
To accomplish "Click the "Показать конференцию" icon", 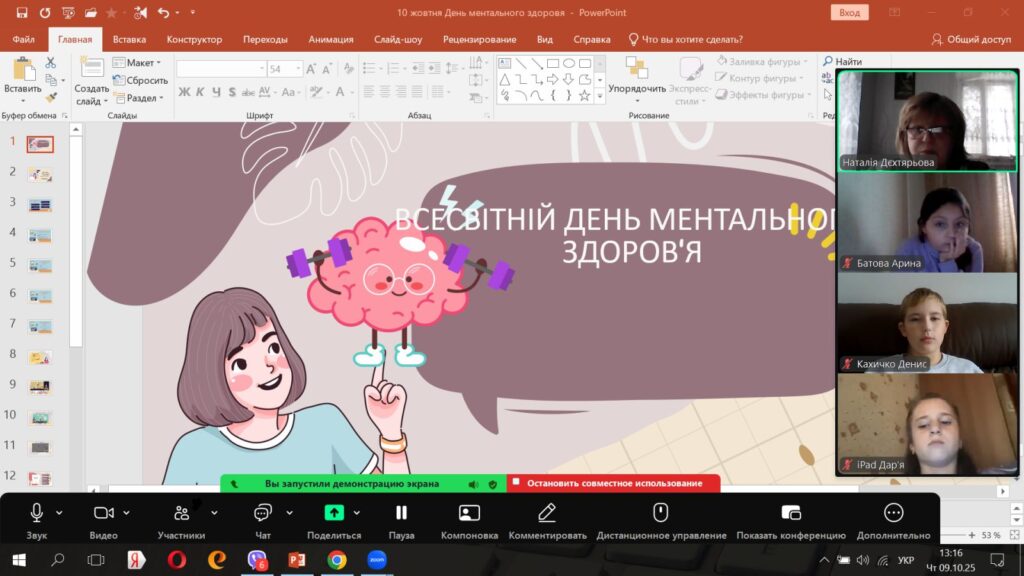I will click(790, 513).
